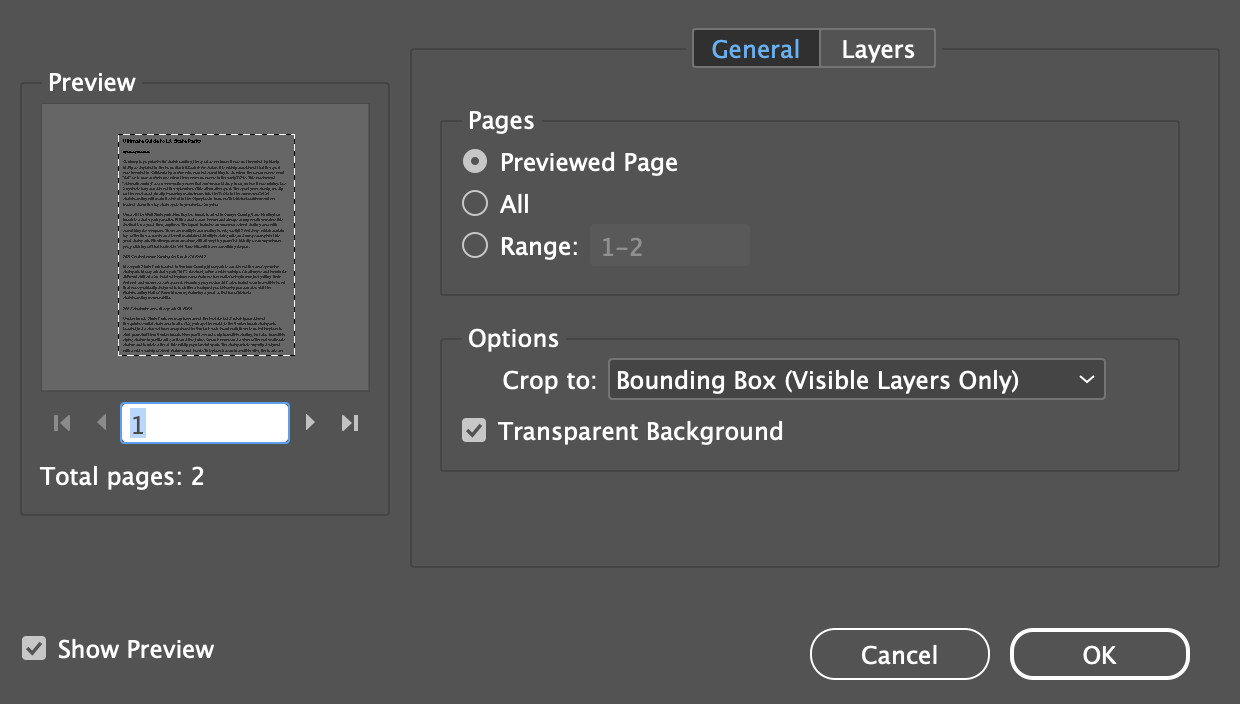The width and height of the screenshot is (1240, 704).
Task: Click the Range text field showing 1-2
Action: click(669, 244)
